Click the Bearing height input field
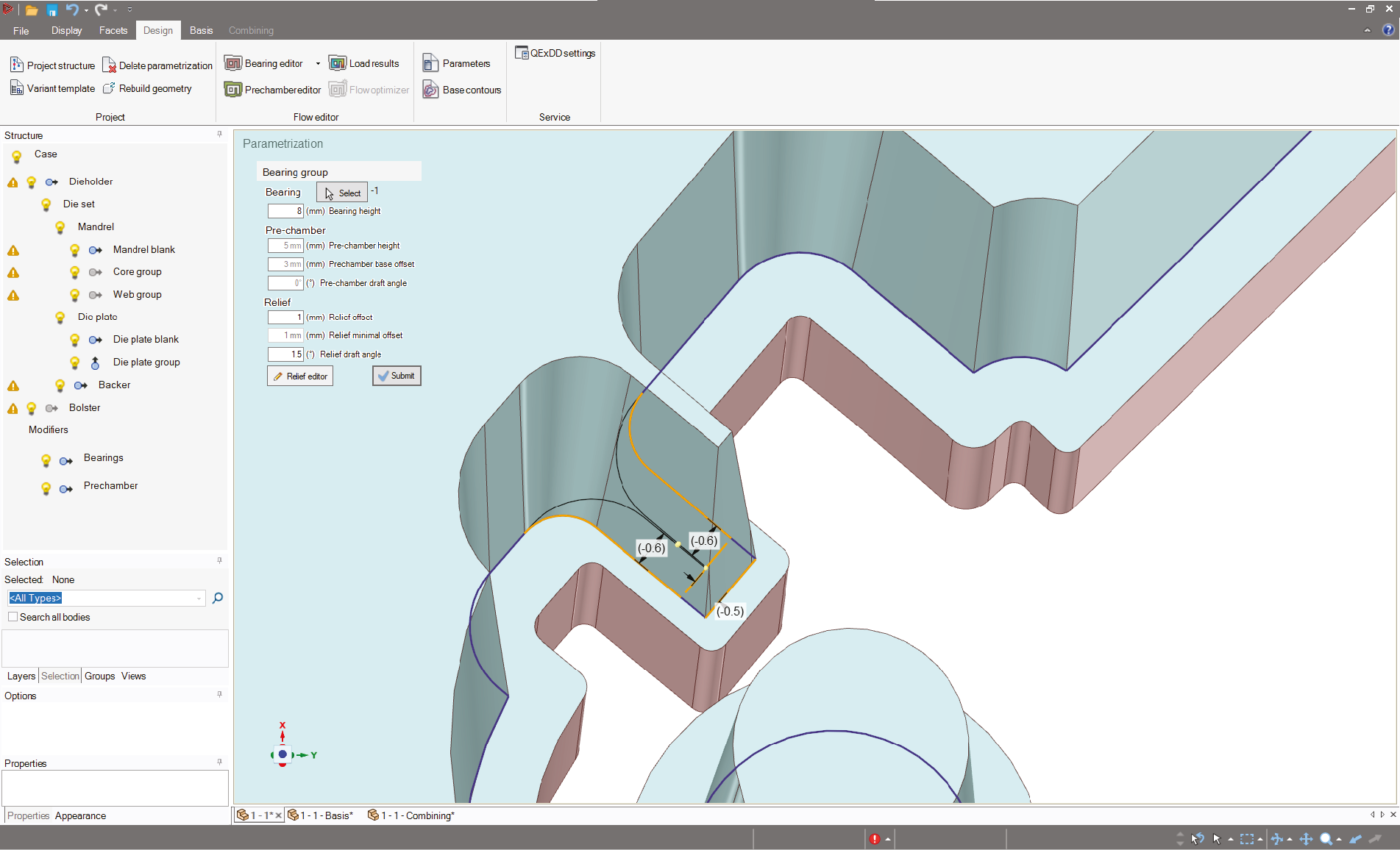Viewport: 1400px width, 850px height. [x=285, y=211]
